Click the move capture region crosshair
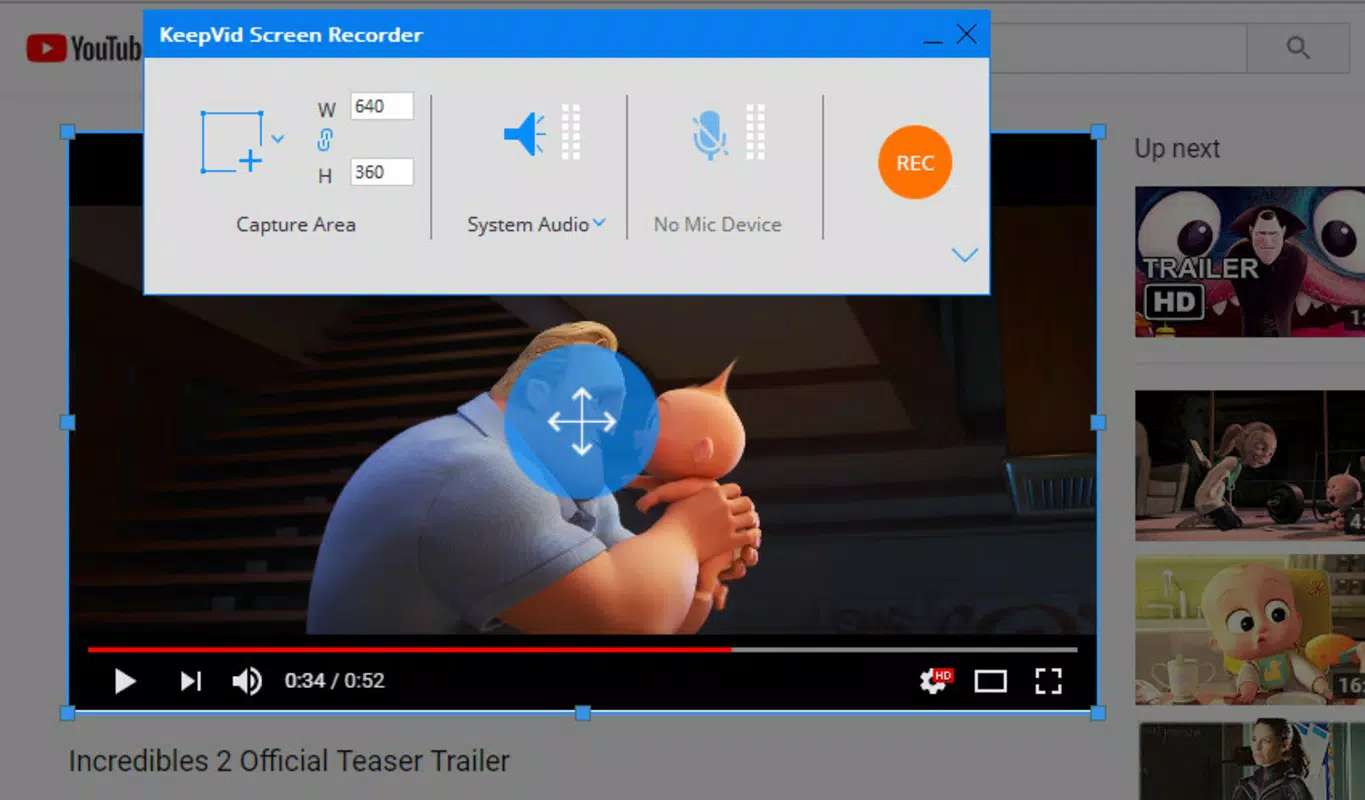 [581, 421]
